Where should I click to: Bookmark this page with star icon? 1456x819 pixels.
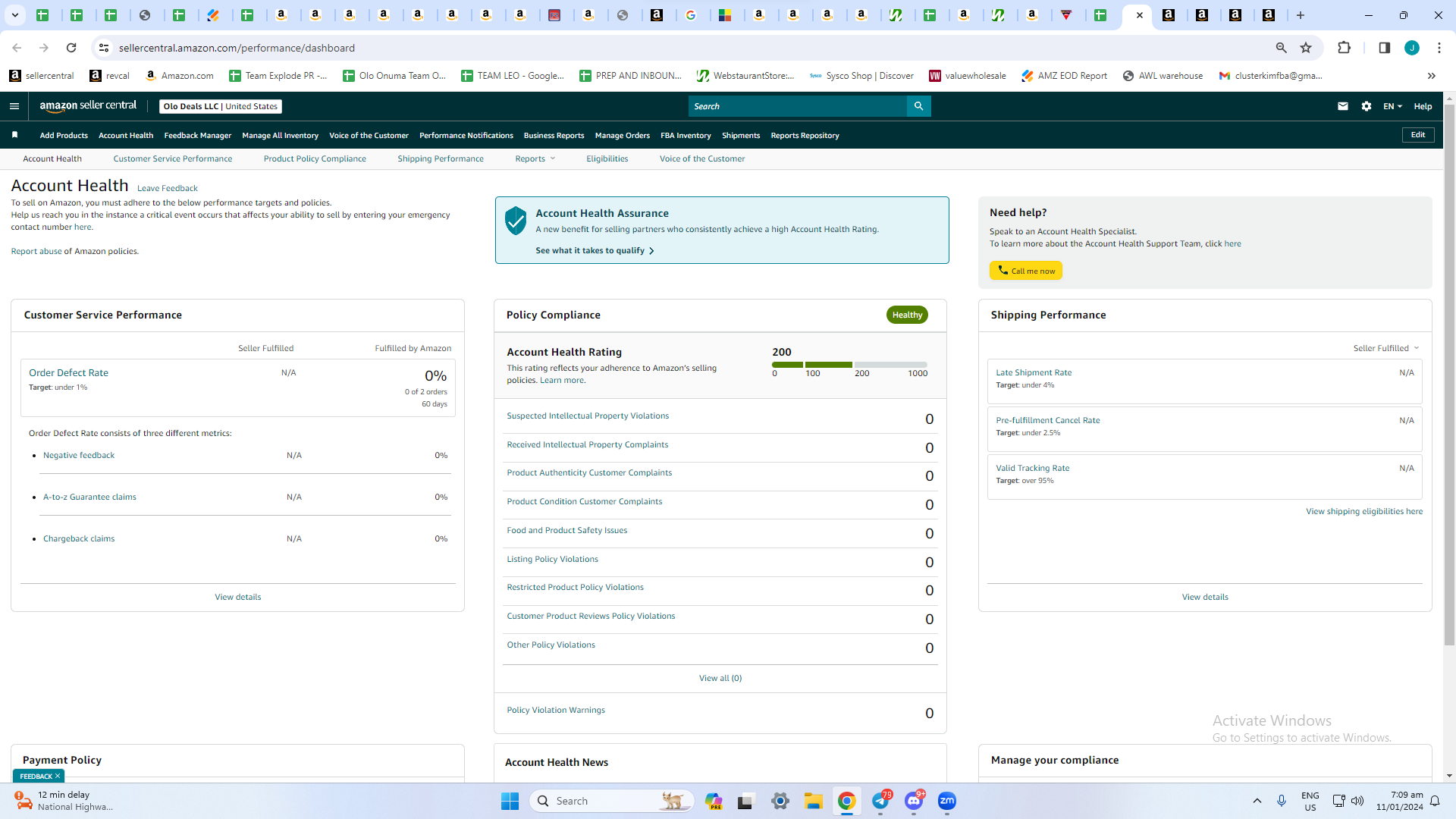tap(1306, 48)
